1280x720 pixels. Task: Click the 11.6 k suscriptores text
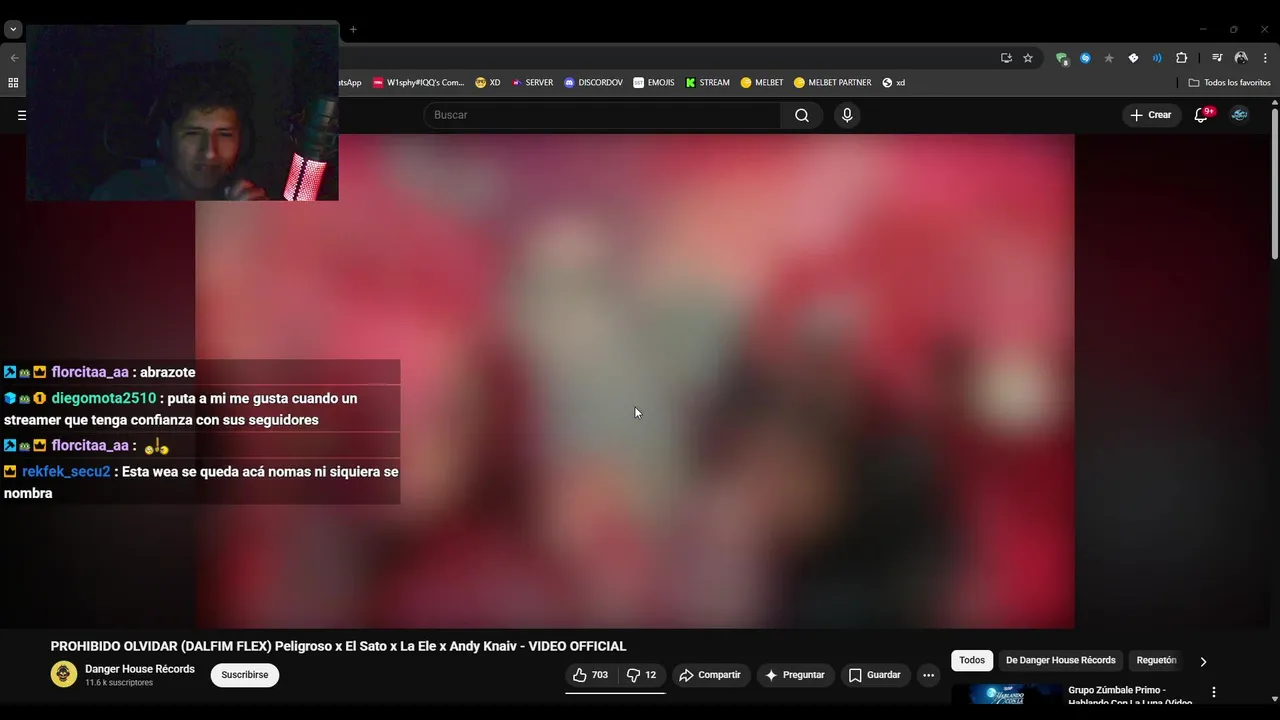point(119,683)
